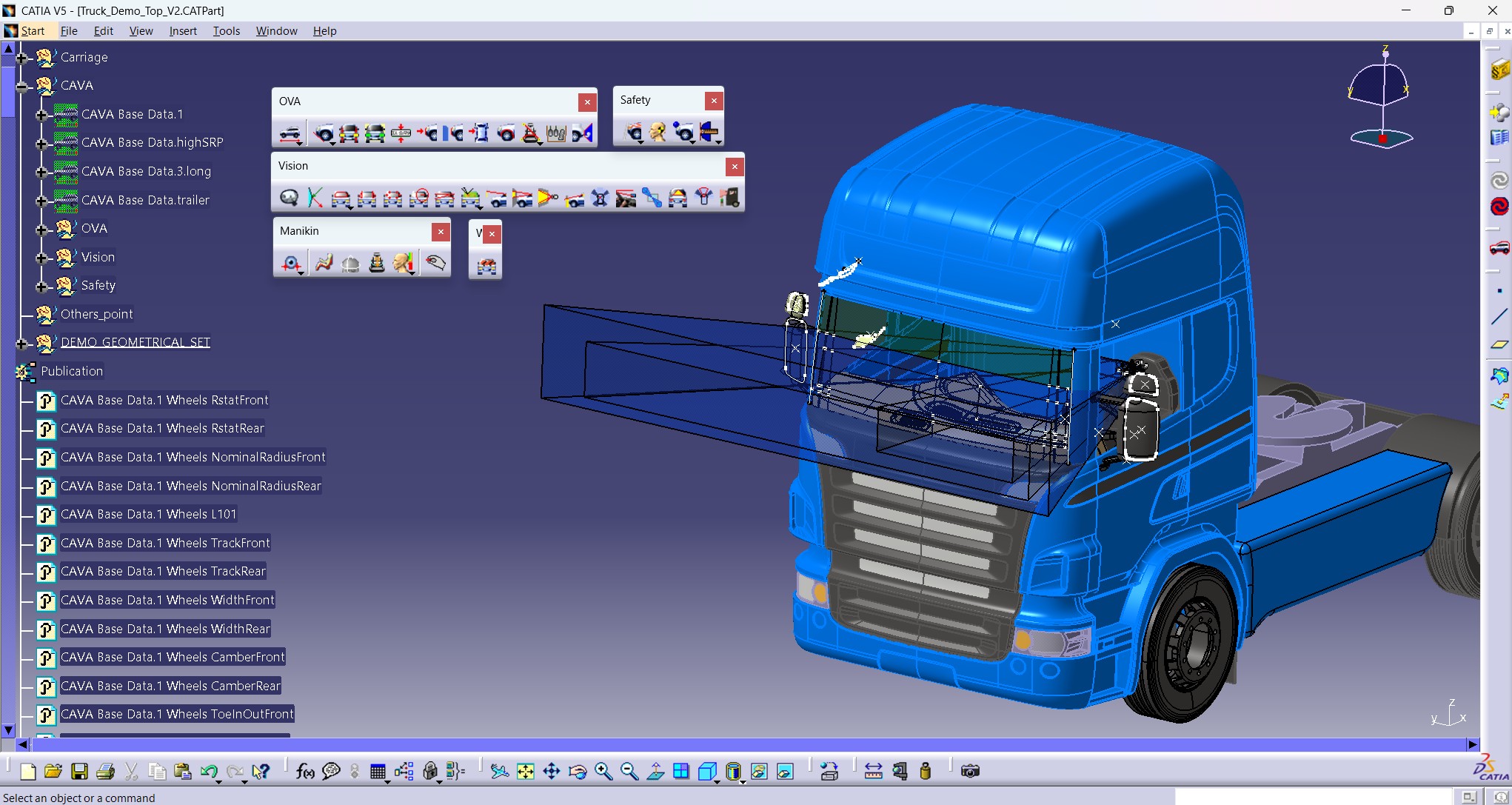1512x805 pixels.
Task: Click the Save floppy disk icon
Action: coord(79,772)
